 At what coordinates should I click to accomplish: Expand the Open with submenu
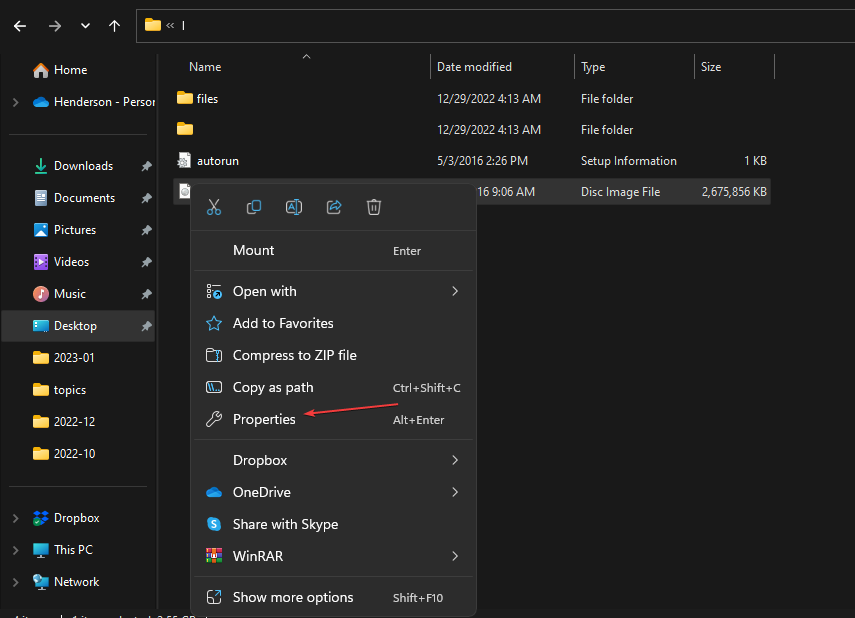pos(455,291)
